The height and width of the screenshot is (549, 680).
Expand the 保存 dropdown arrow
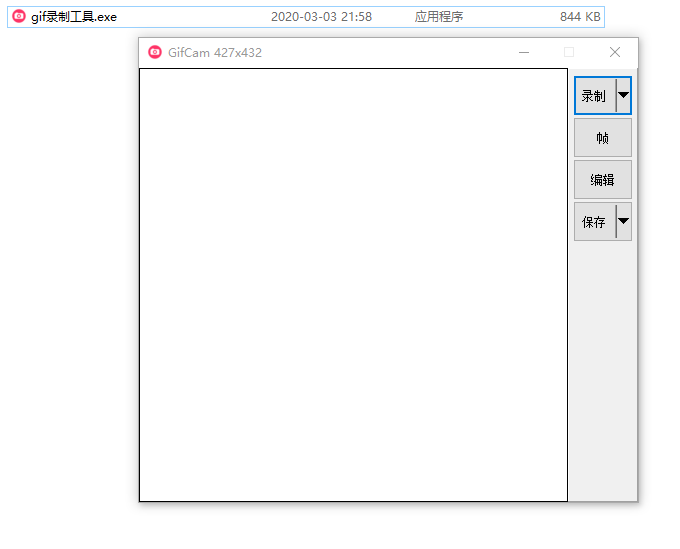tap(624, 222)
